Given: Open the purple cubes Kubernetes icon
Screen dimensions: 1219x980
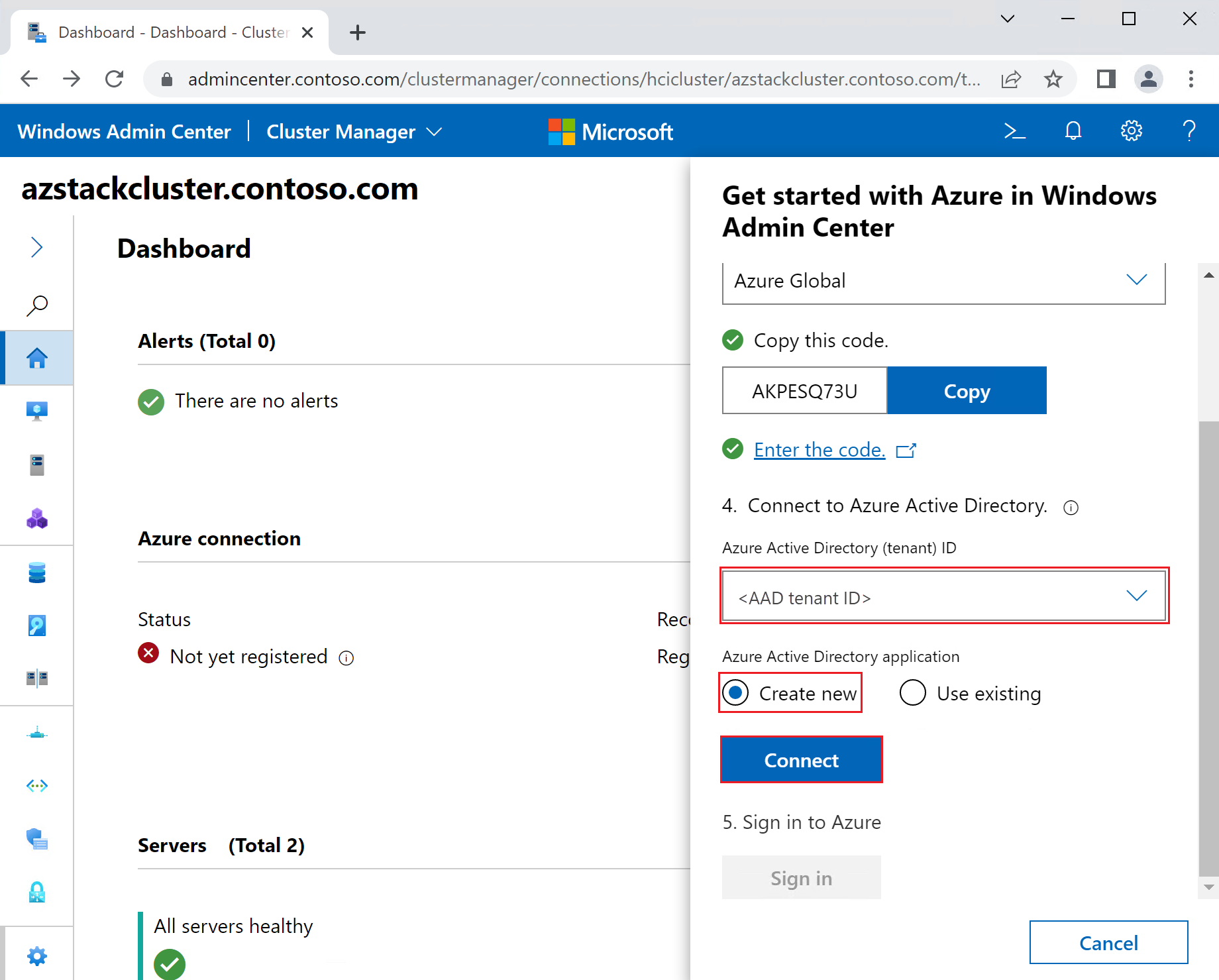Looking at the screenshot, I should click(x=36, y=518).
